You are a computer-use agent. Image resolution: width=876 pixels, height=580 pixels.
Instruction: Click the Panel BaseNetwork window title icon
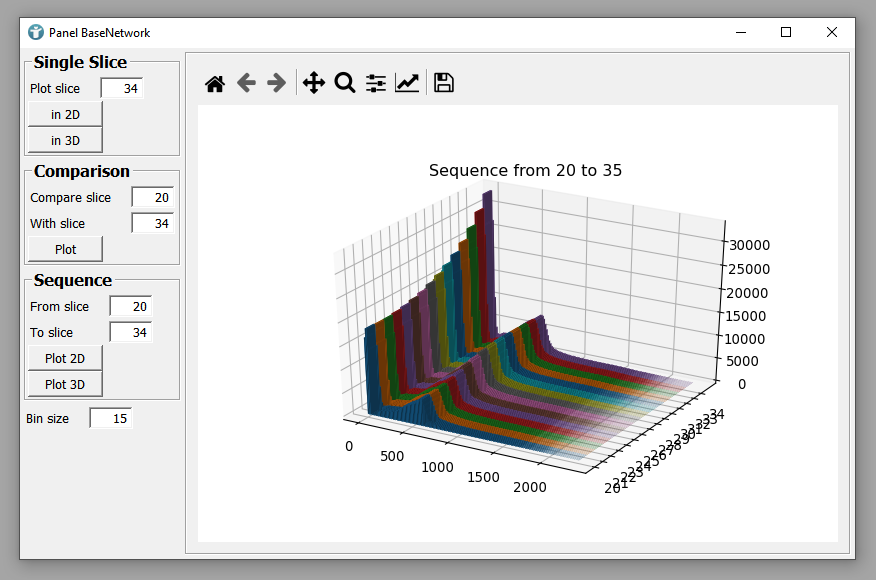pos(36,32)
